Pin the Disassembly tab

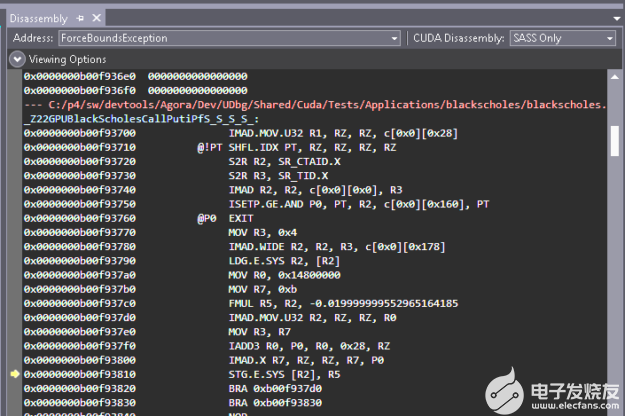coord(80,18)
